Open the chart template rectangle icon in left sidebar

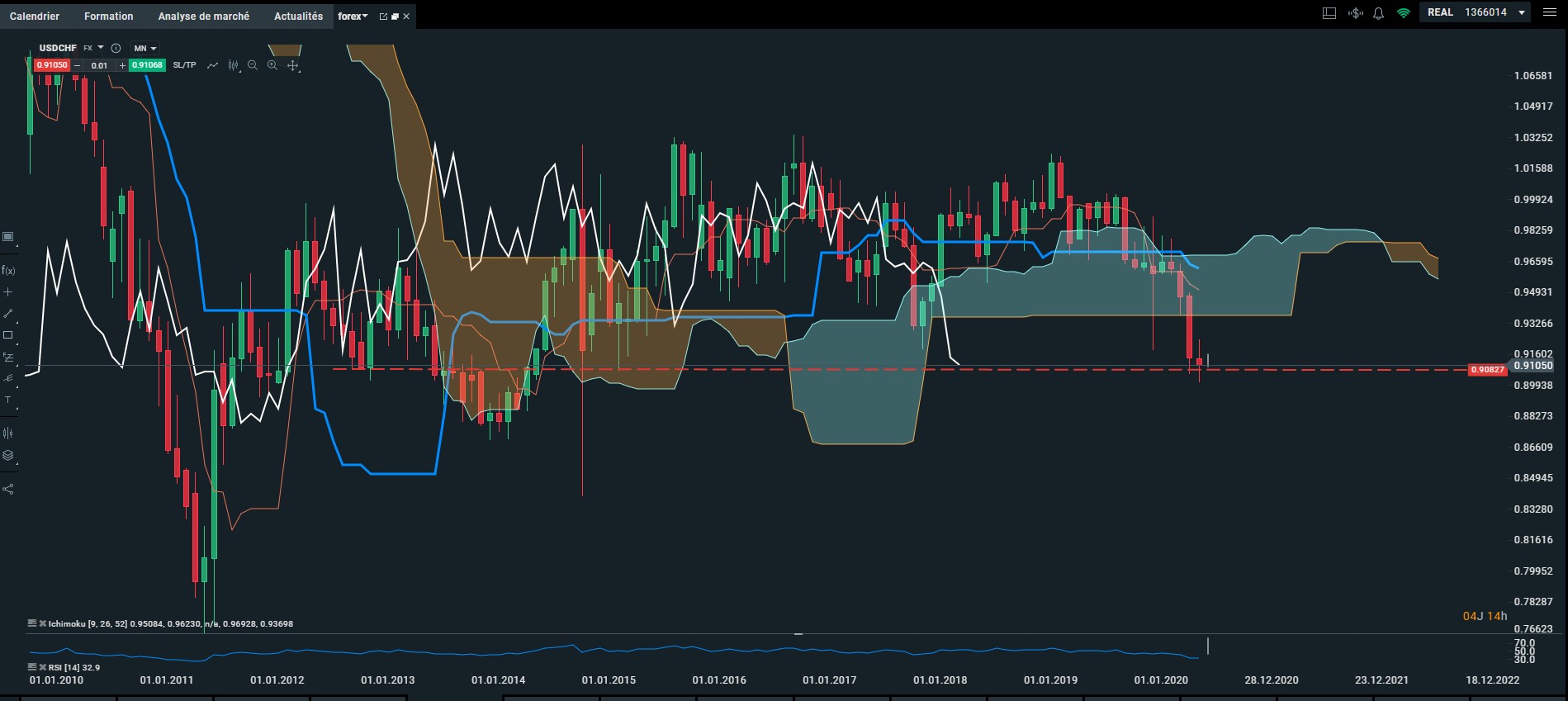[x=8, y=237]
